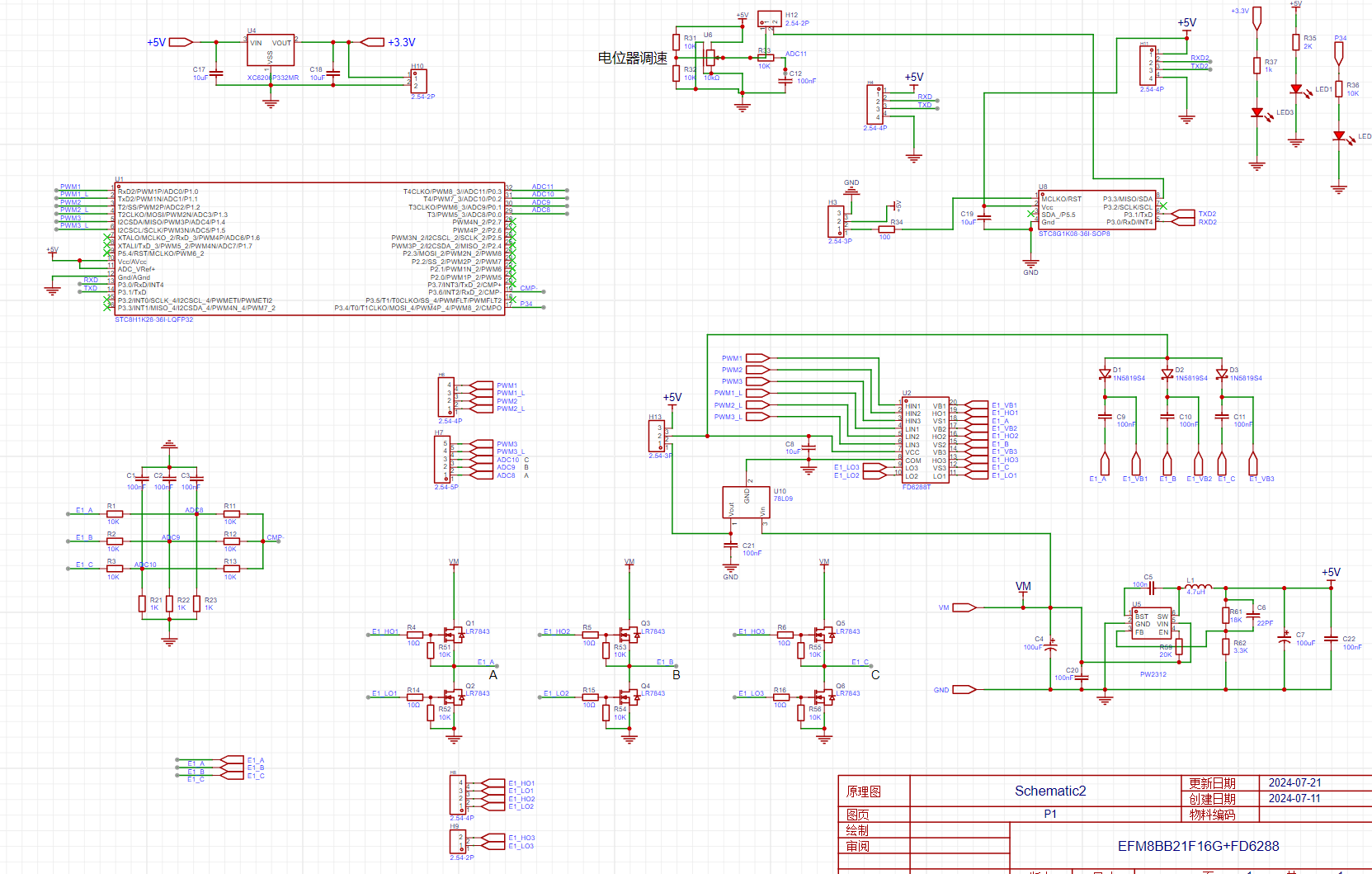
Task: Click capacitor C19 10uF
Action: point(983,218)
